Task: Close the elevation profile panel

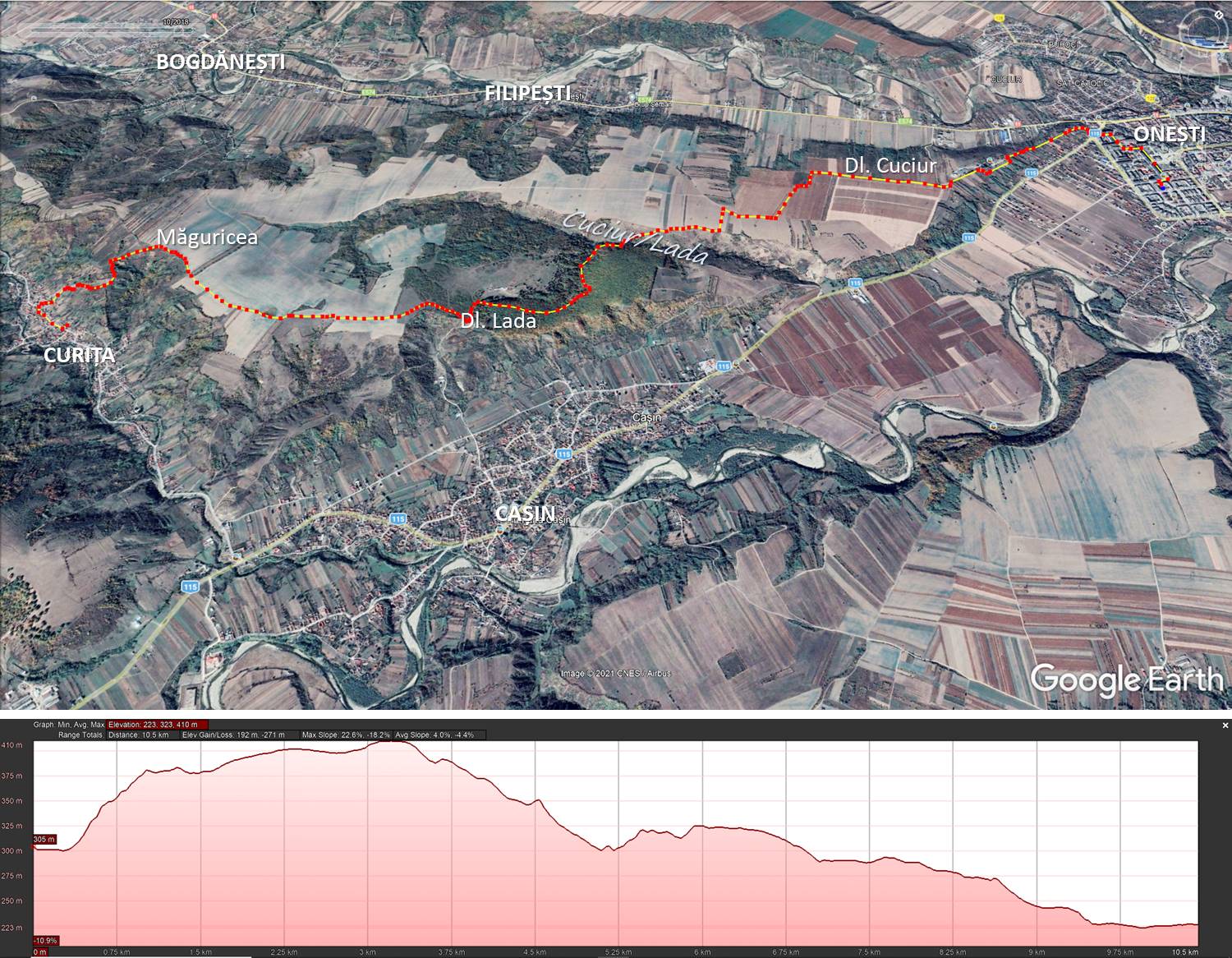Action: [x=1225, y=725]
